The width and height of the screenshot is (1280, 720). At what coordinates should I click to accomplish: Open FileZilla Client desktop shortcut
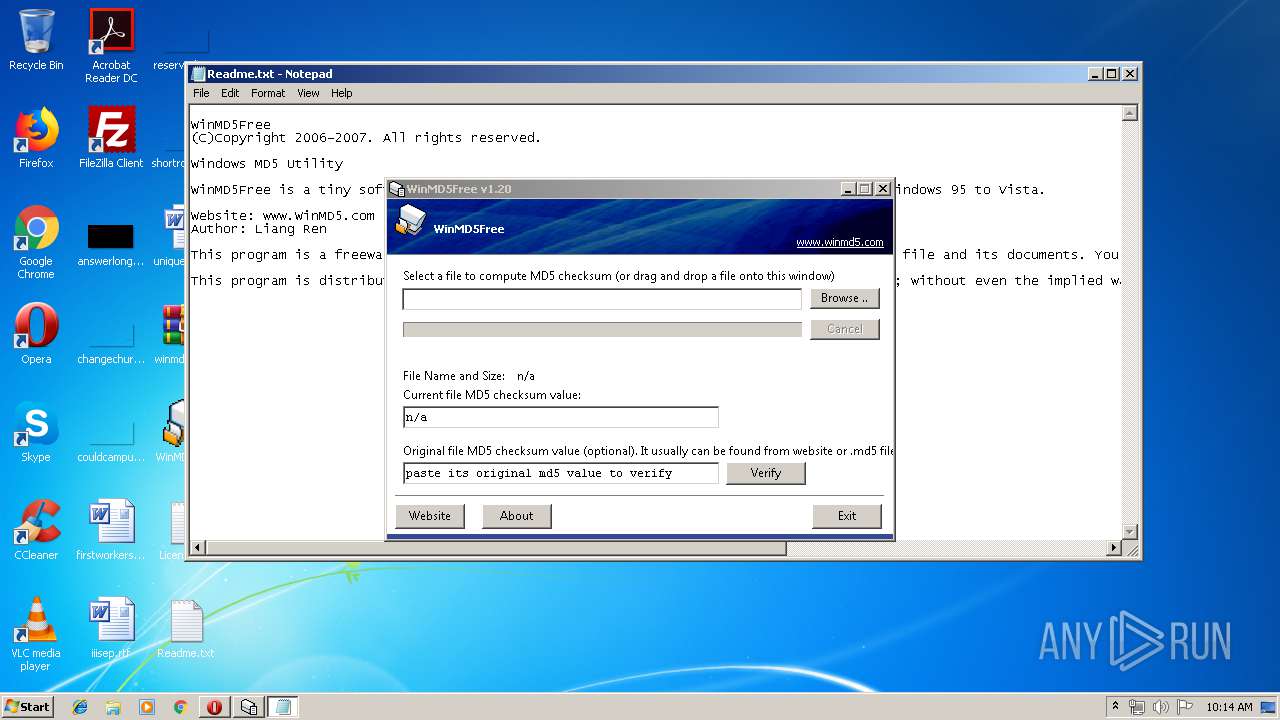[111, 138]
